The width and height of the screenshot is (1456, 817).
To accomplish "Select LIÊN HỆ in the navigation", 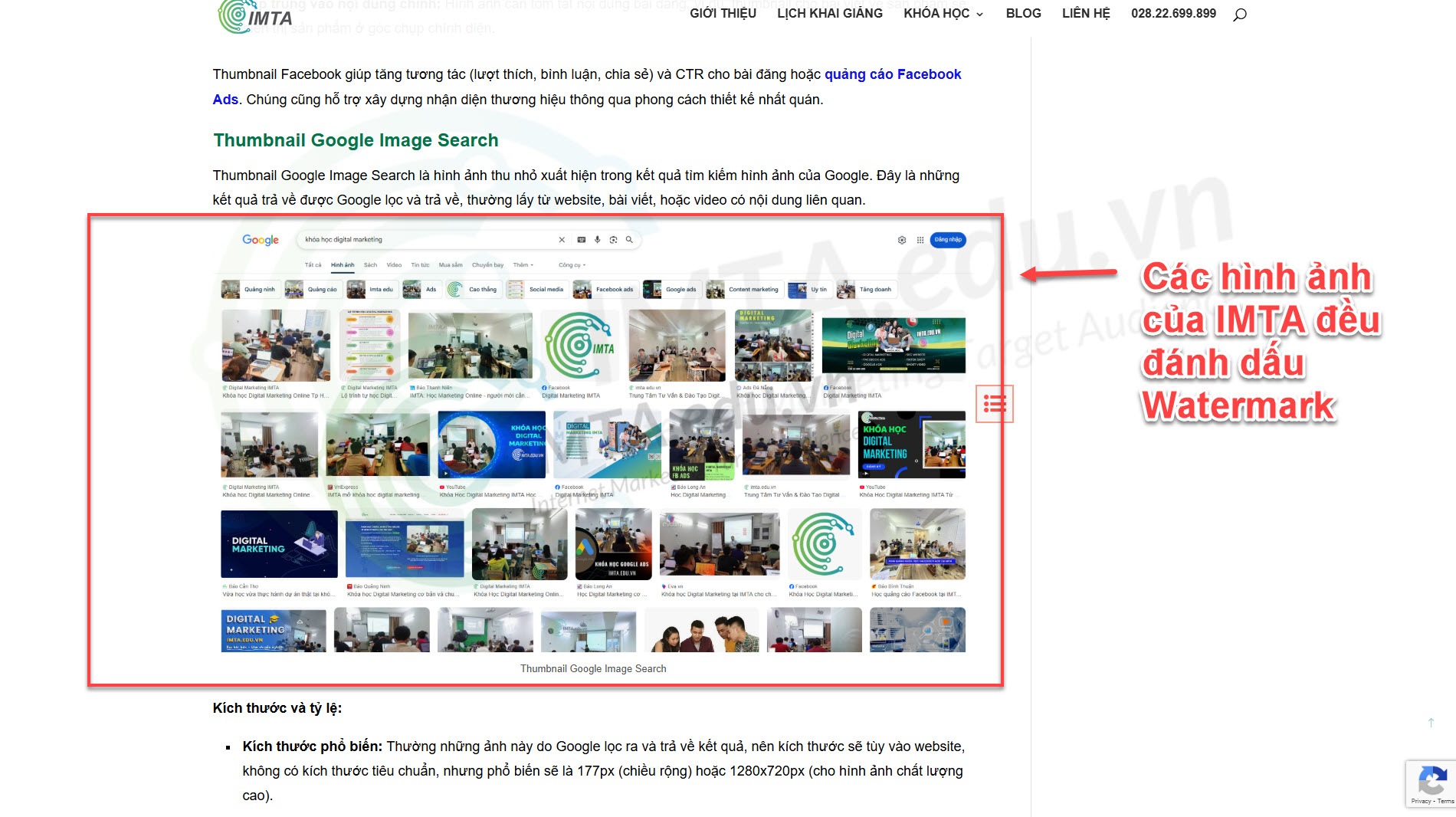I will [x=1086, y=14].
